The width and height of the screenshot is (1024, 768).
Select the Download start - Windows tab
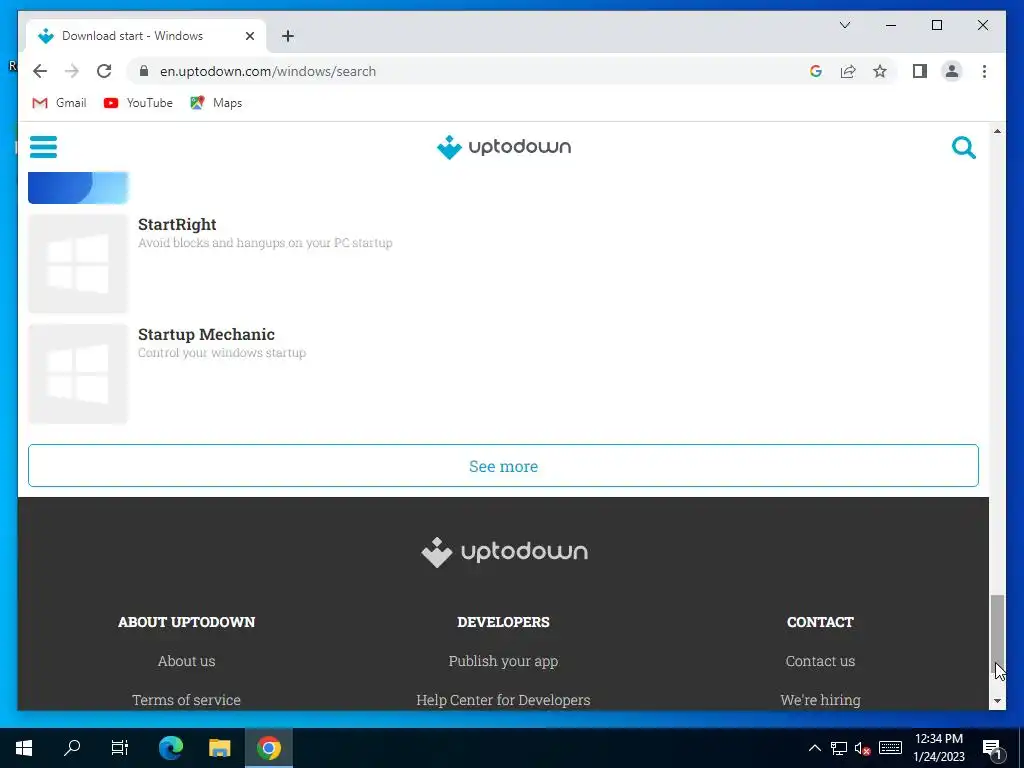pyautogui.click(x=146, y=36)
